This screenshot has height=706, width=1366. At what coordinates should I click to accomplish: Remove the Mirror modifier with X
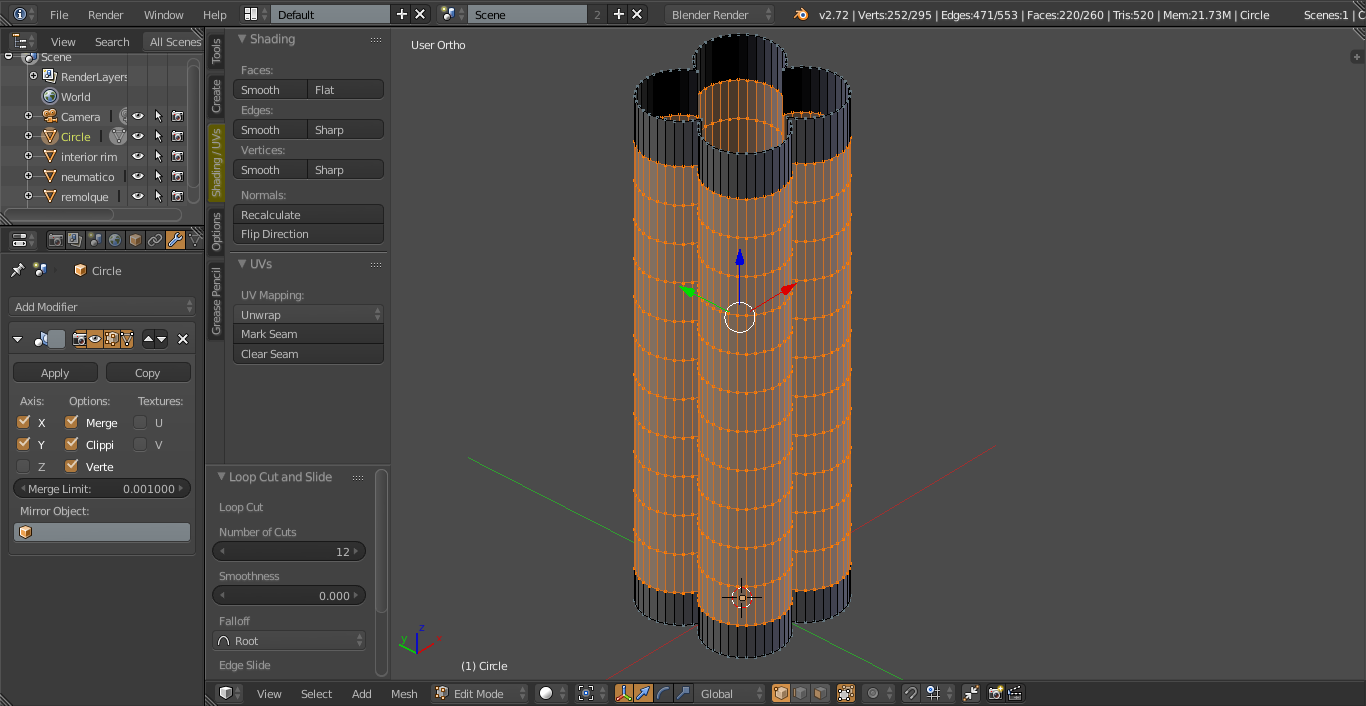(183, 339)
